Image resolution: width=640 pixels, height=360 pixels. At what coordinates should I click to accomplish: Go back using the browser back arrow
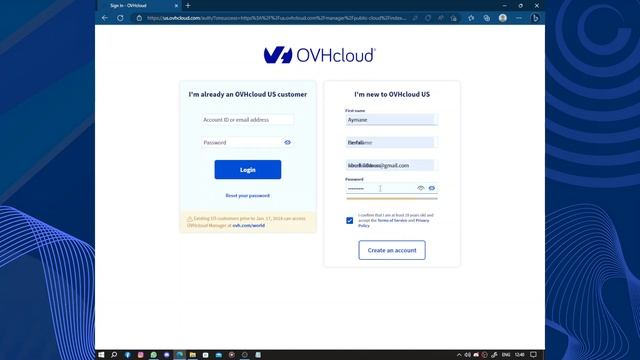105,18
